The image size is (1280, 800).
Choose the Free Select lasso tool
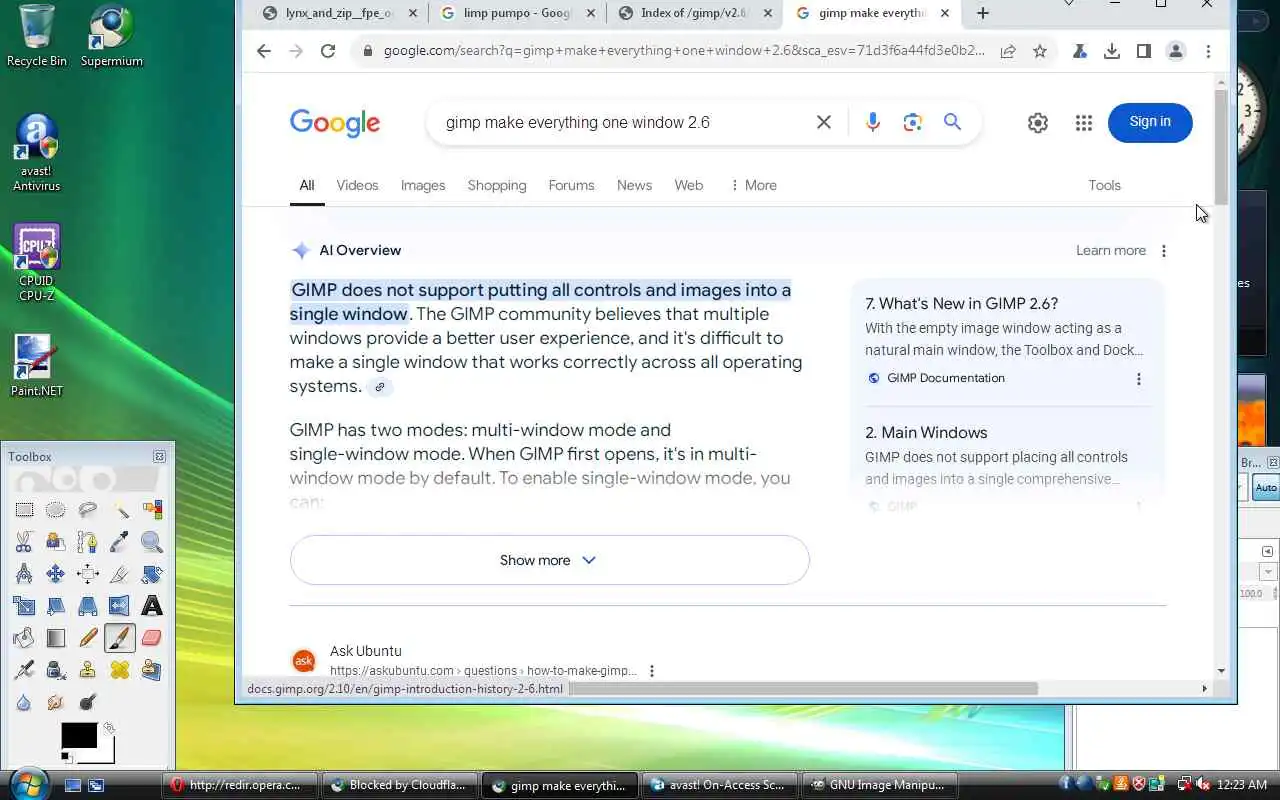pos(88,510)
